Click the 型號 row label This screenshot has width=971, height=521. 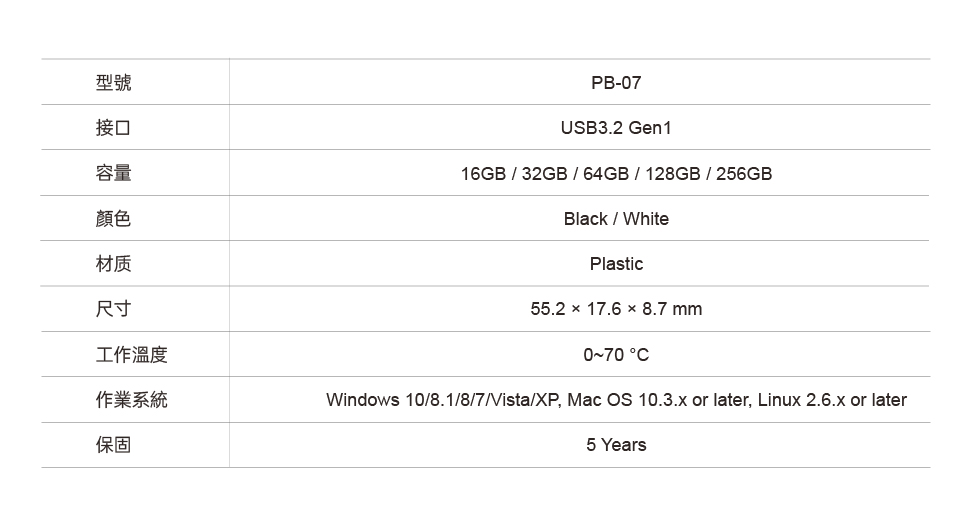tap(113, 82)
